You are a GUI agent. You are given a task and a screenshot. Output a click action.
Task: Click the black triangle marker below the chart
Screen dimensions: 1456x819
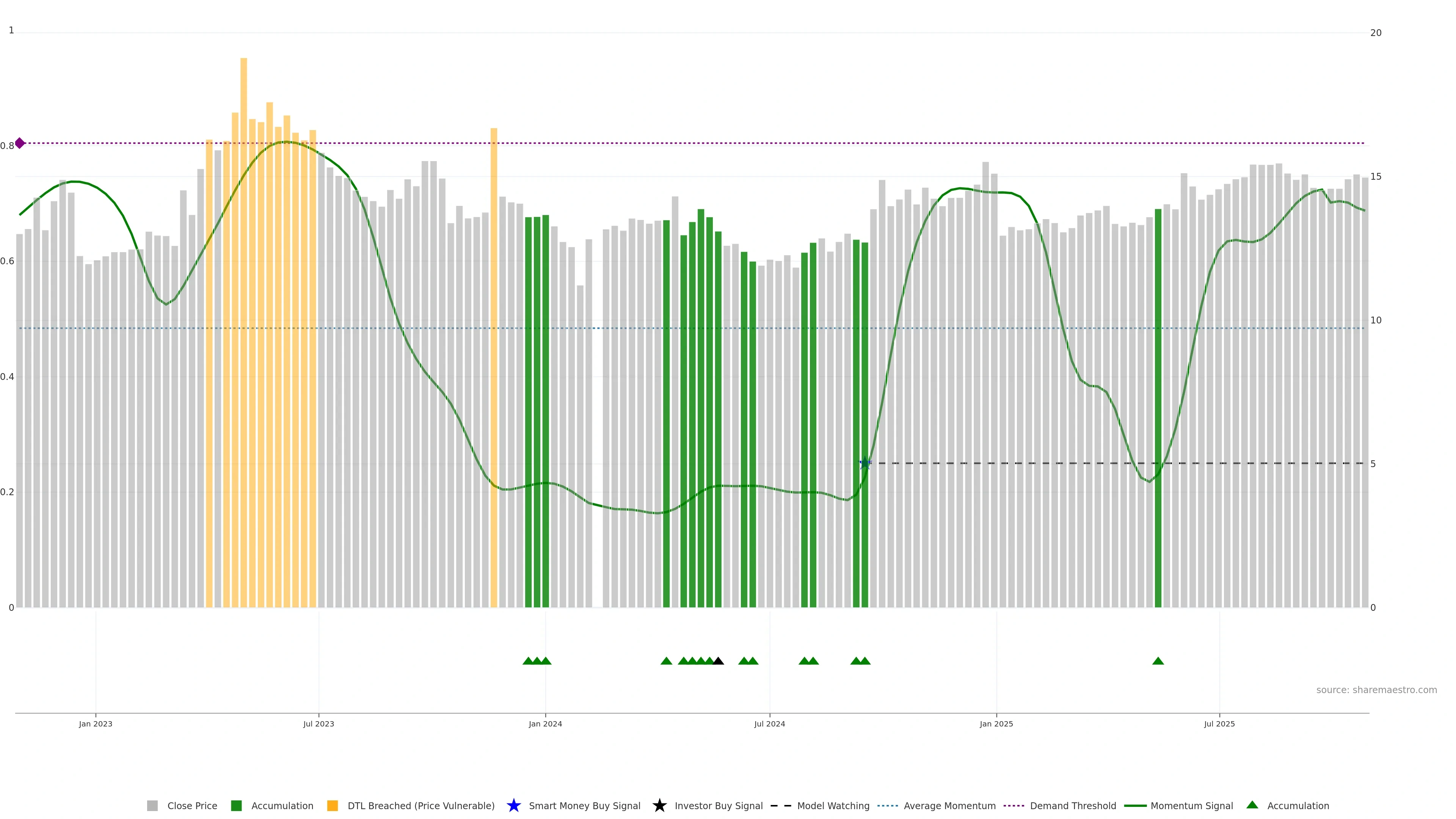718,661
